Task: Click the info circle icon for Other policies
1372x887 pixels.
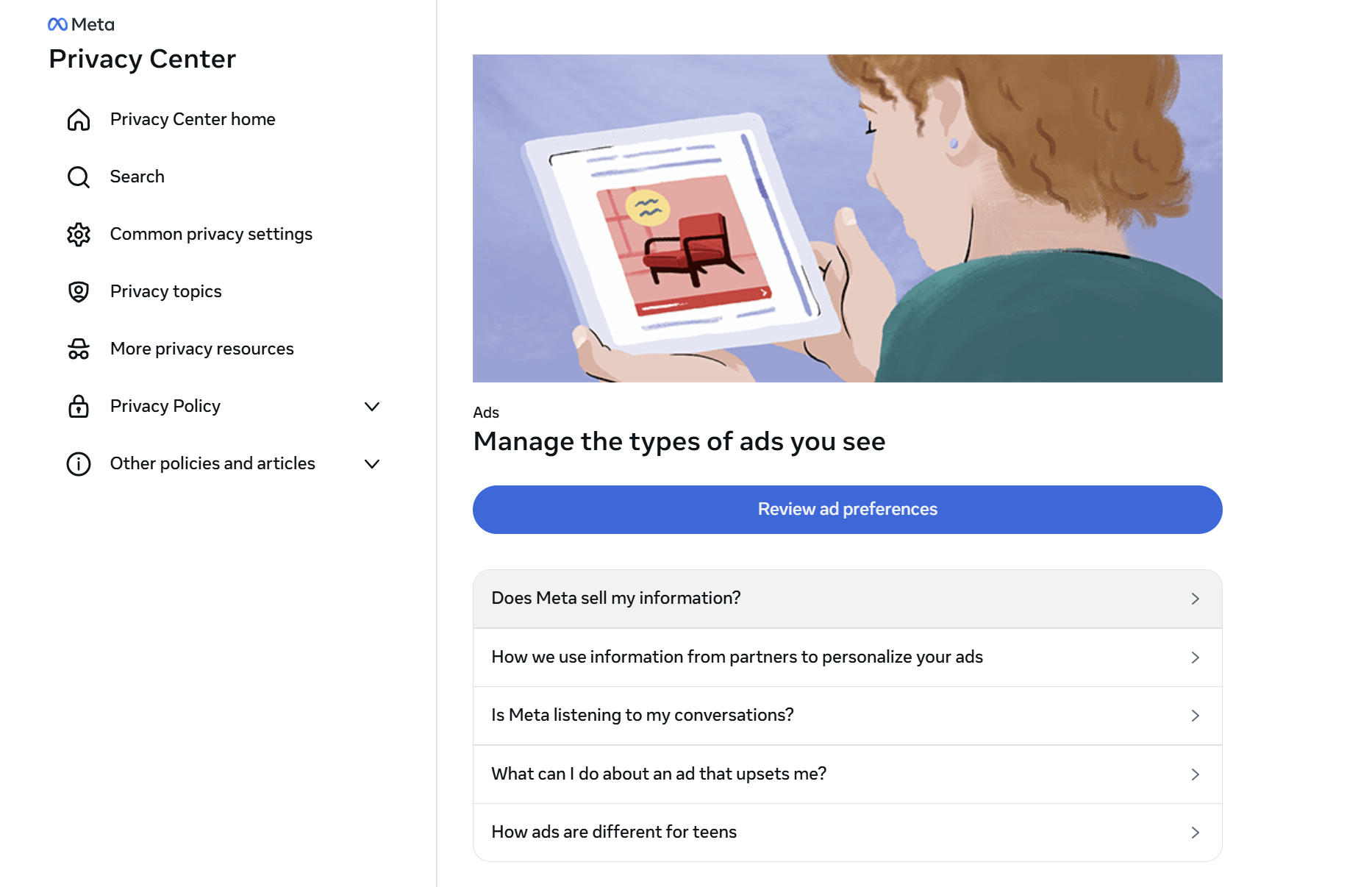Action: [79, 464]
